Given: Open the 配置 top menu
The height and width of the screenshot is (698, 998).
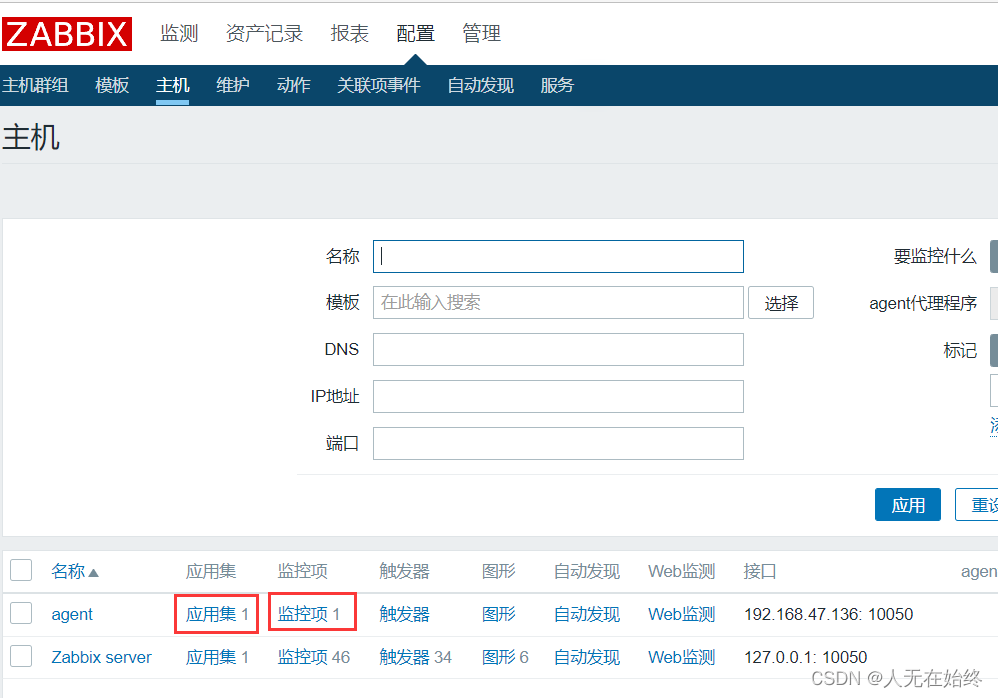Looking at the screenshot, I should click(415, 33).
